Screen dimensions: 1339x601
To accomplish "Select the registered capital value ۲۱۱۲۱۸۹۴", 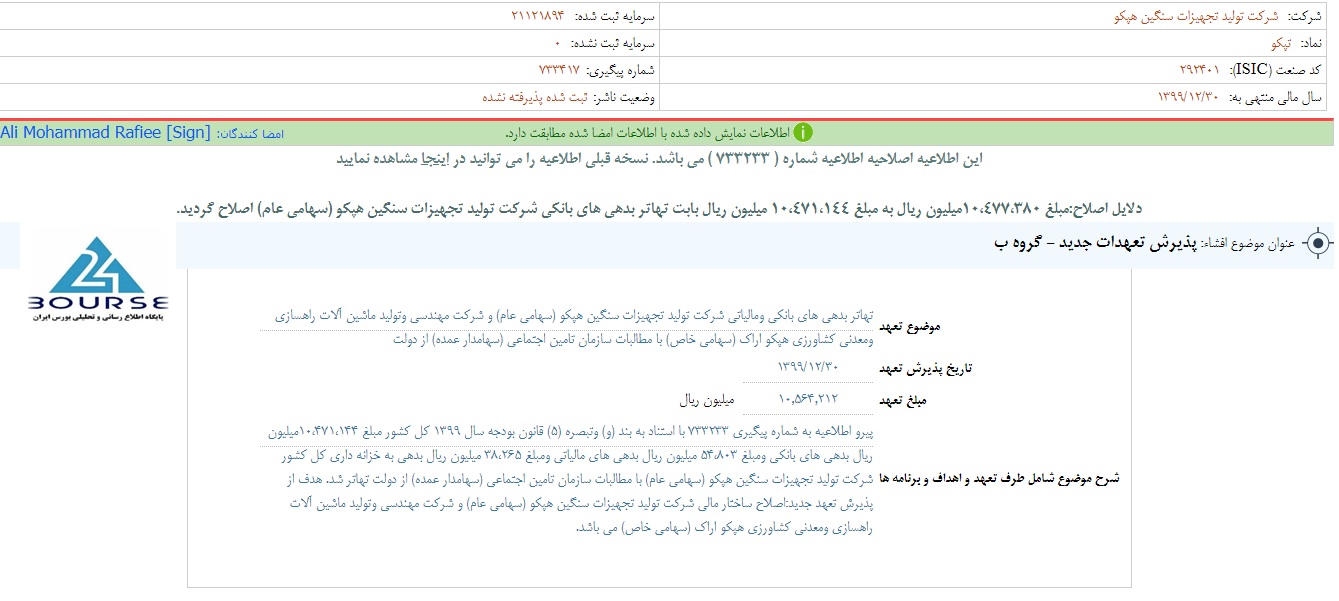I will pyautogui.click(x=538, y=16).
